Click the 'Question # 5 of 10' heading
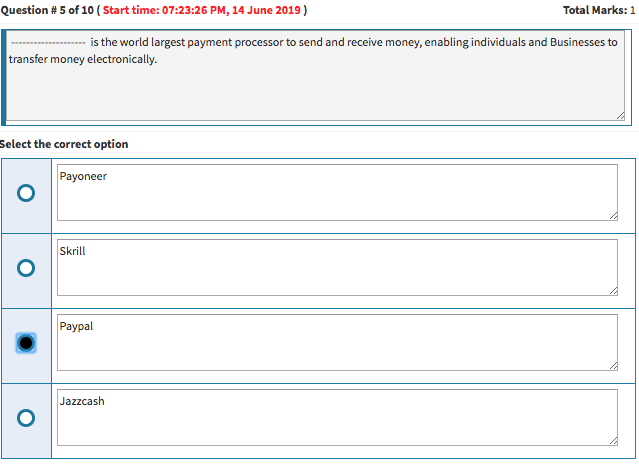Screen dimensions: 639x464 click(46, 10)
